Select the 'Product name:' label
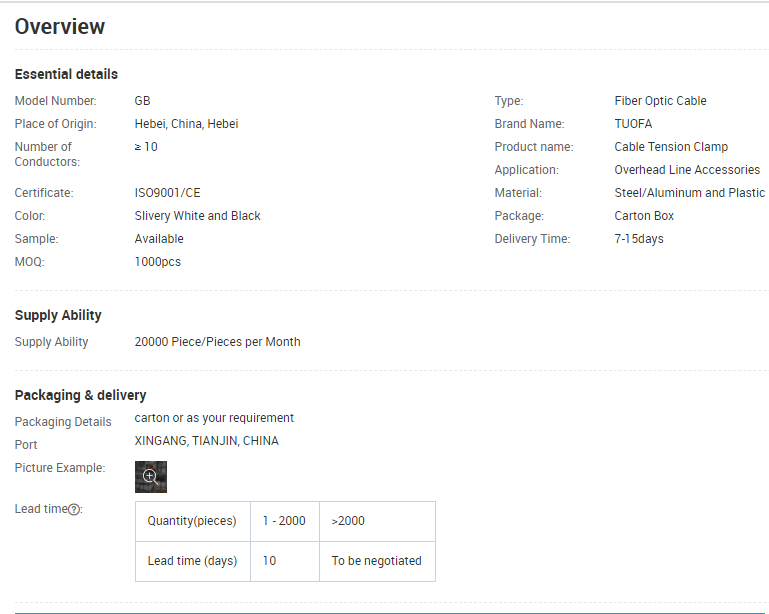769x614 pixels. (x=534, y=147)
